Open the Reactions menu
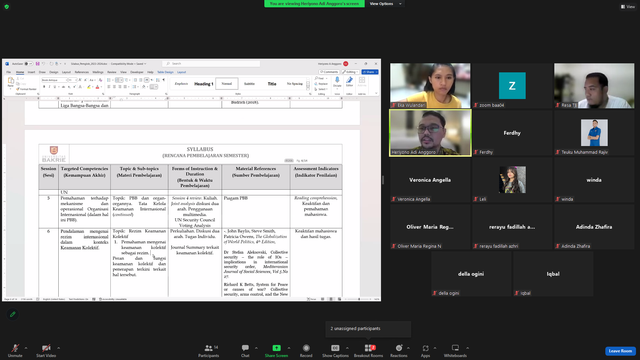Viewport: 640px width, 360px height. click(x=399, y=350)
